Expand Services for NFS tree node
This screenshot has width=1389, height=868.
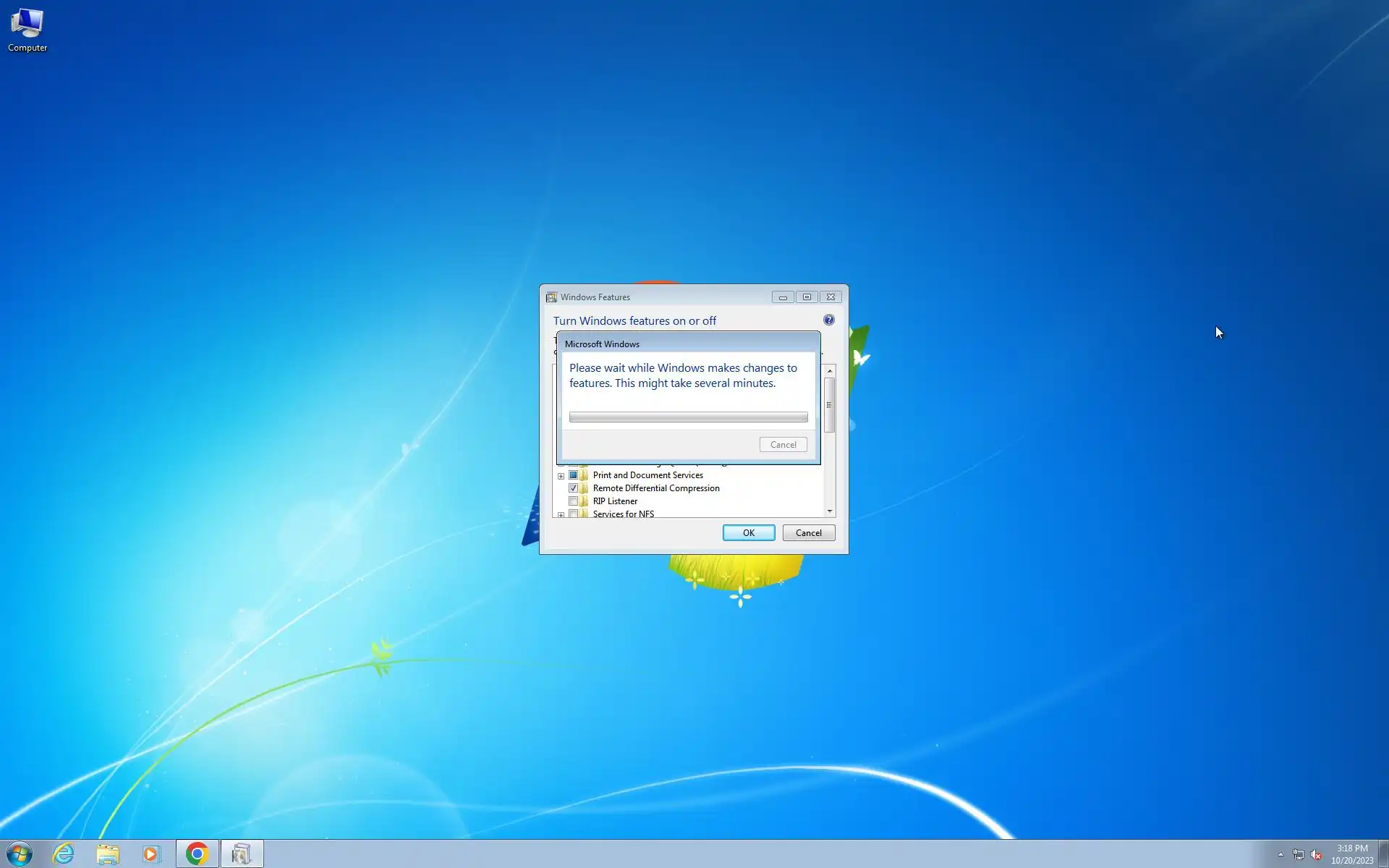point(561,514)
